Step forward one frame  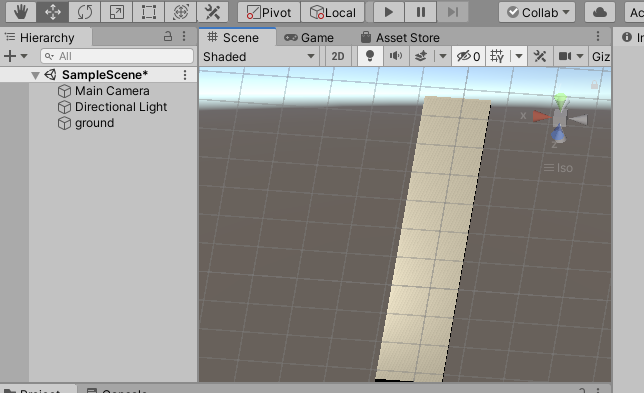[x=453, y=12]
